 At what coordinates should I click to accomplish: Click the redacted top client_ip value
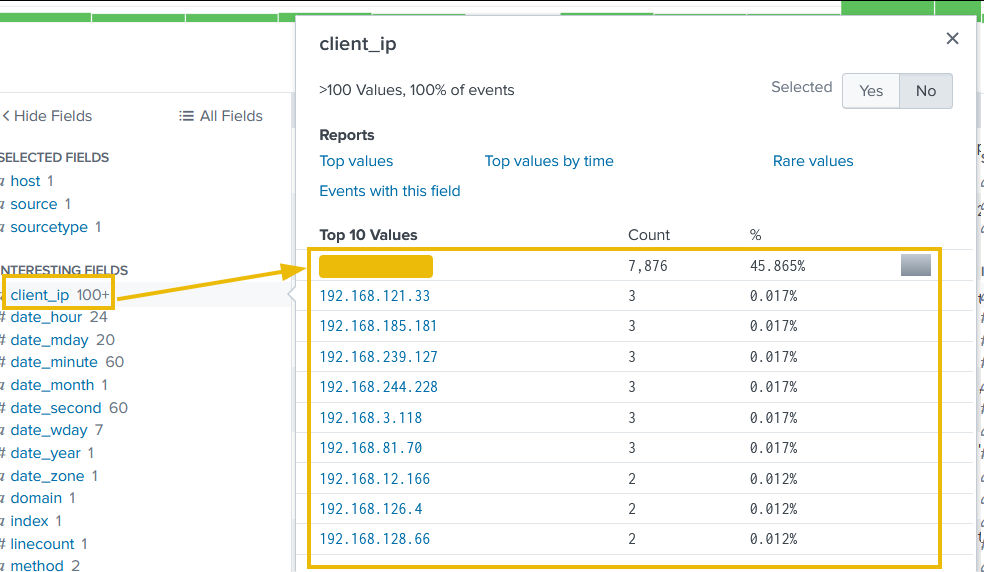[376, 266]
